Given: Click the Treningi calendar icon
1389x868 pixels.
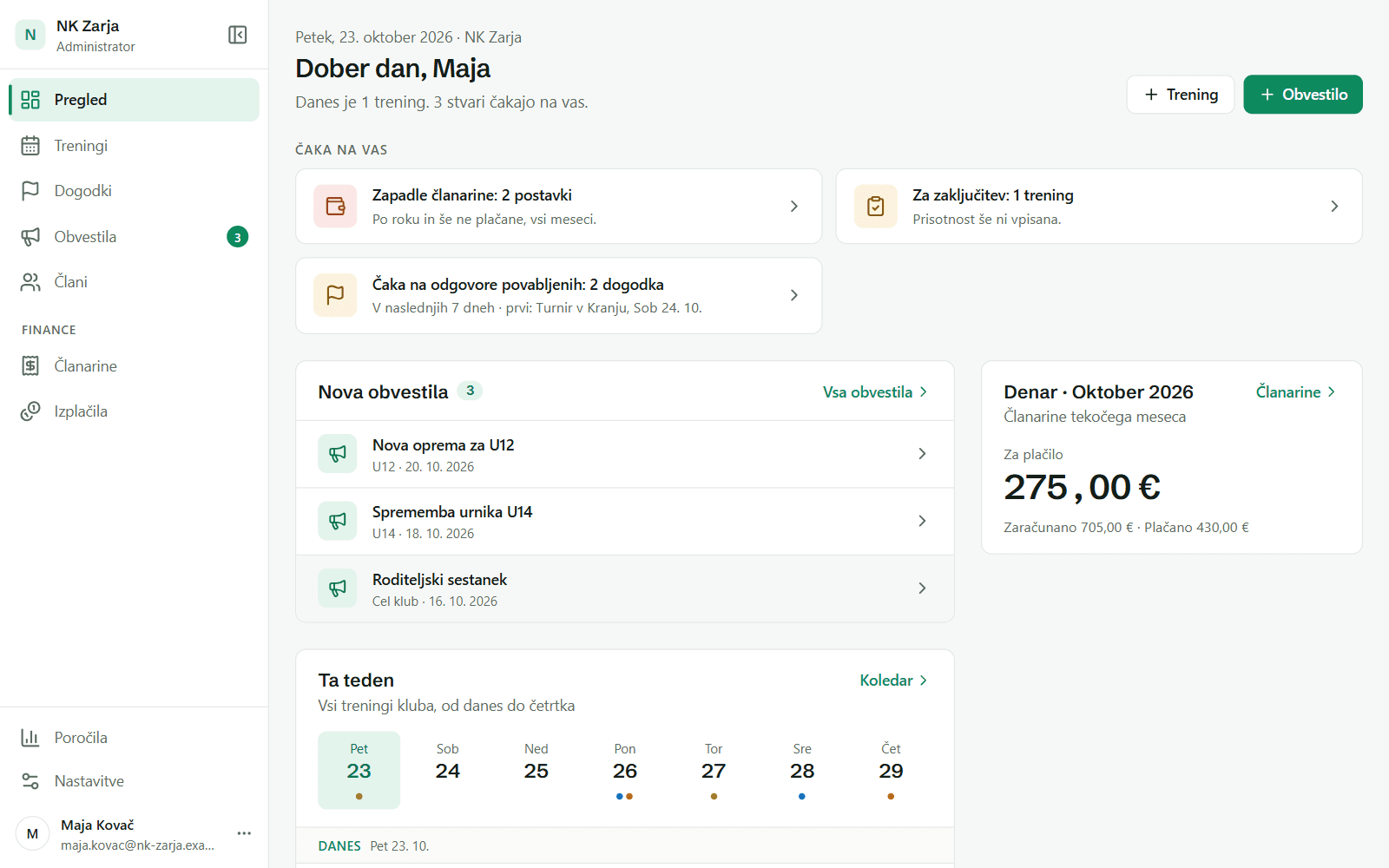Looking at the screenshot, I should [30, 146].
